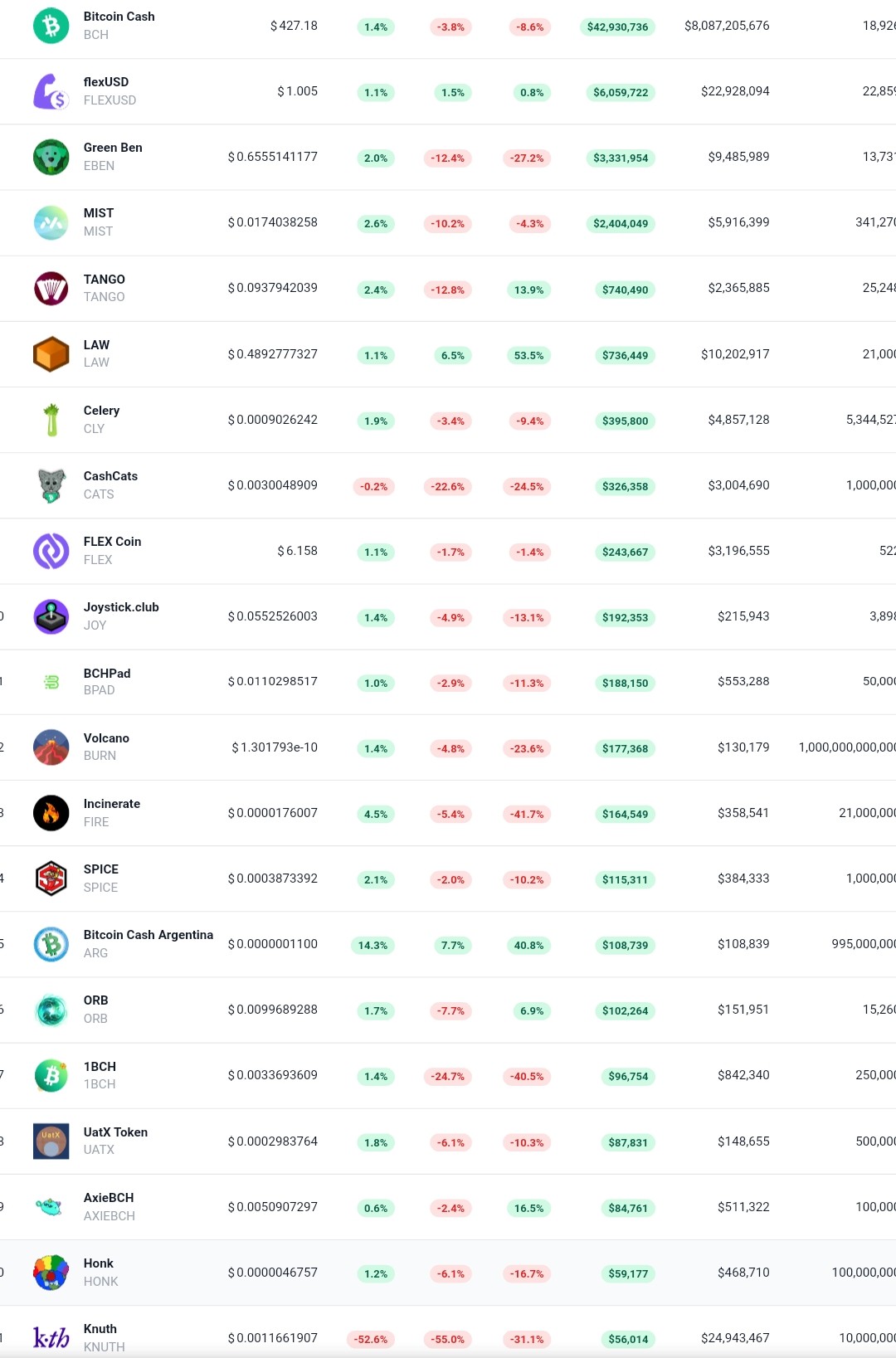Viewport: 896px width, 1358px height.
Task: Open Bitcoin Cash Argentina token link
Action: coord(149,935)
